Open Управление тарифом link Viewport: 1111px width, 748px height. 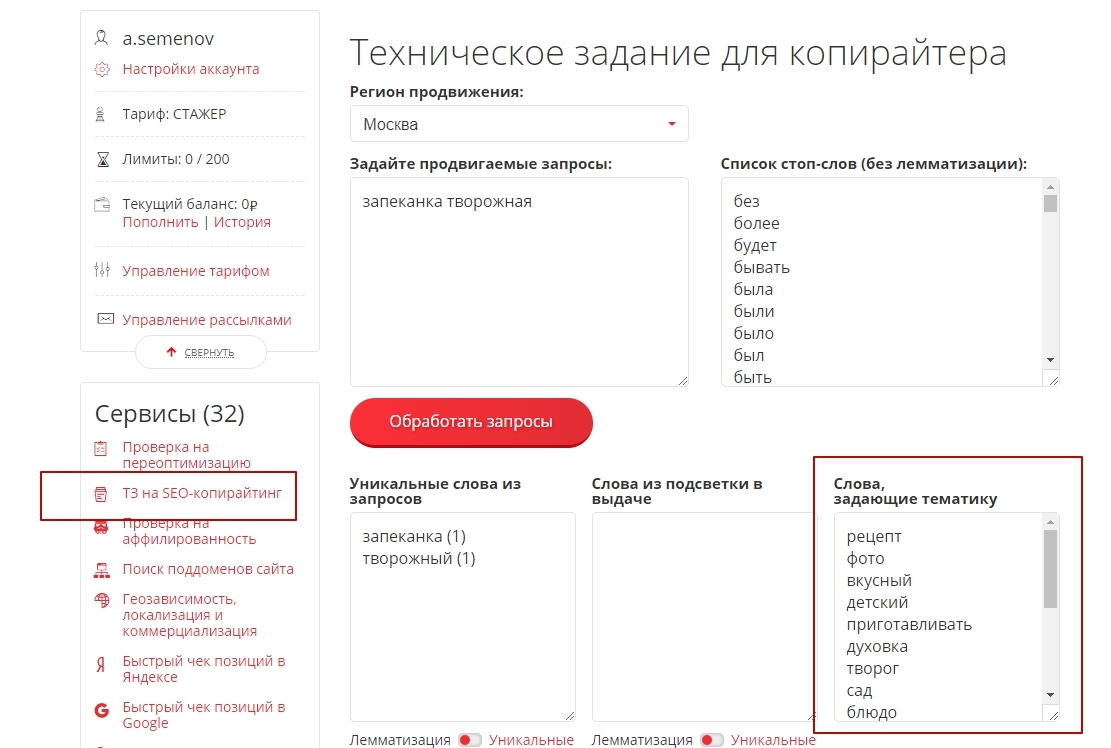point(196,271)
